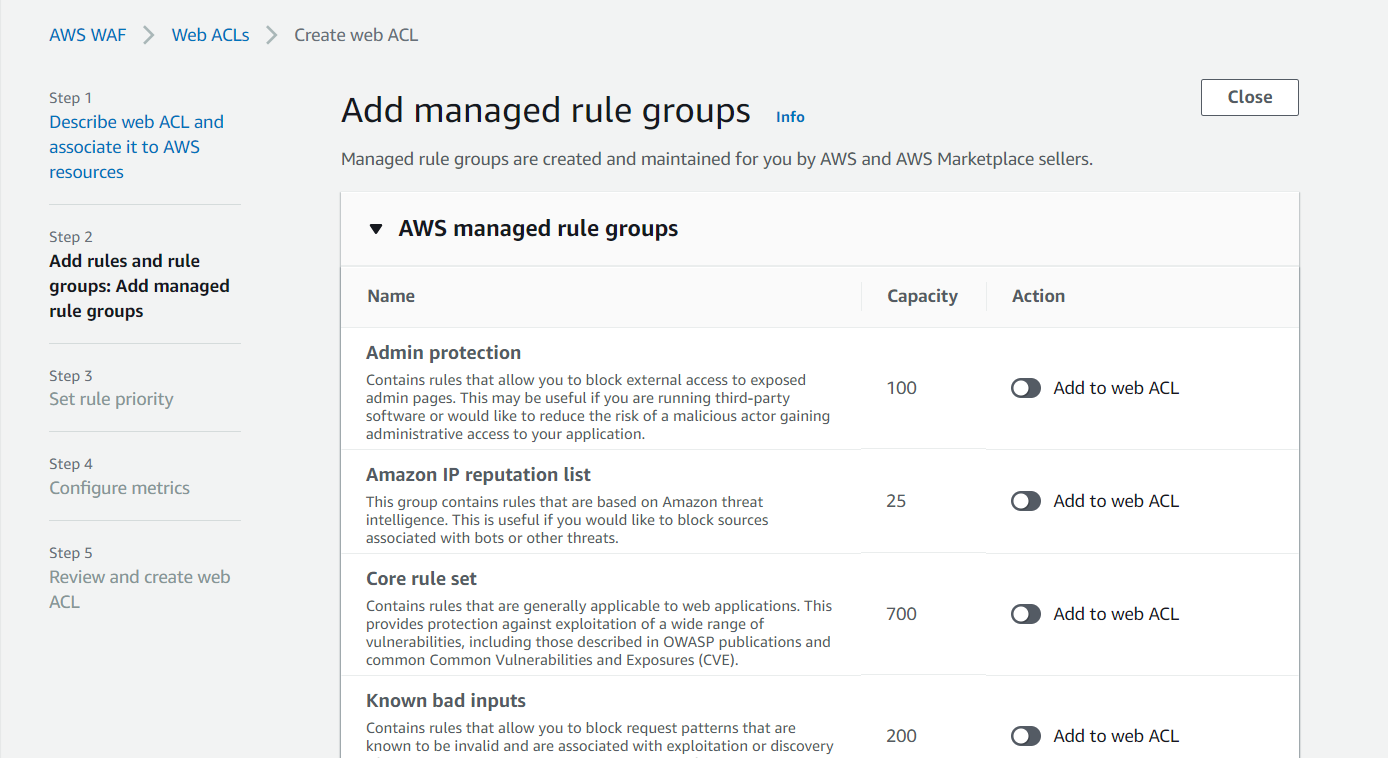Collapse the AWS managed rule groups section
1388x768 pixels.
pyautogui.click(x=376, y=229)
